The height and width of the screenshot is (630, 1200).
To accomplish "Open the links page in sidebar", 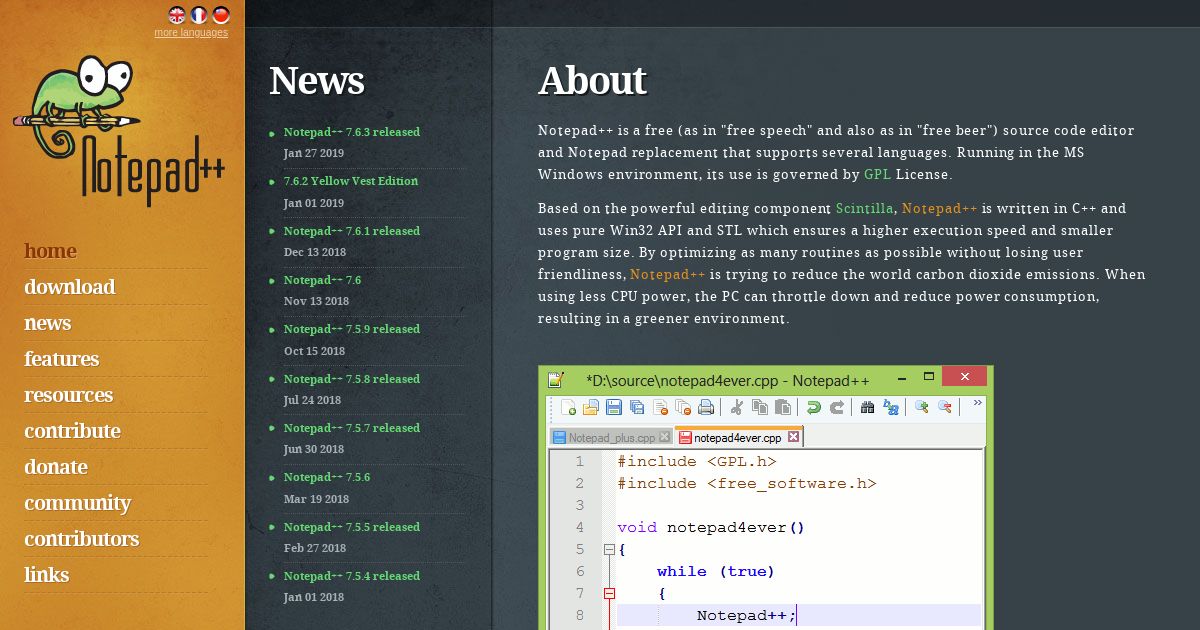I will click(47, 575).
